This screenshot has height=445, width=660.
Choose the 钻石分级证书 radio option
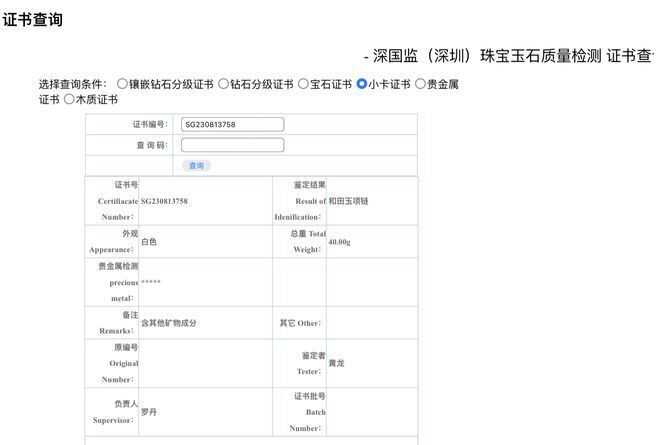point(224,85)
